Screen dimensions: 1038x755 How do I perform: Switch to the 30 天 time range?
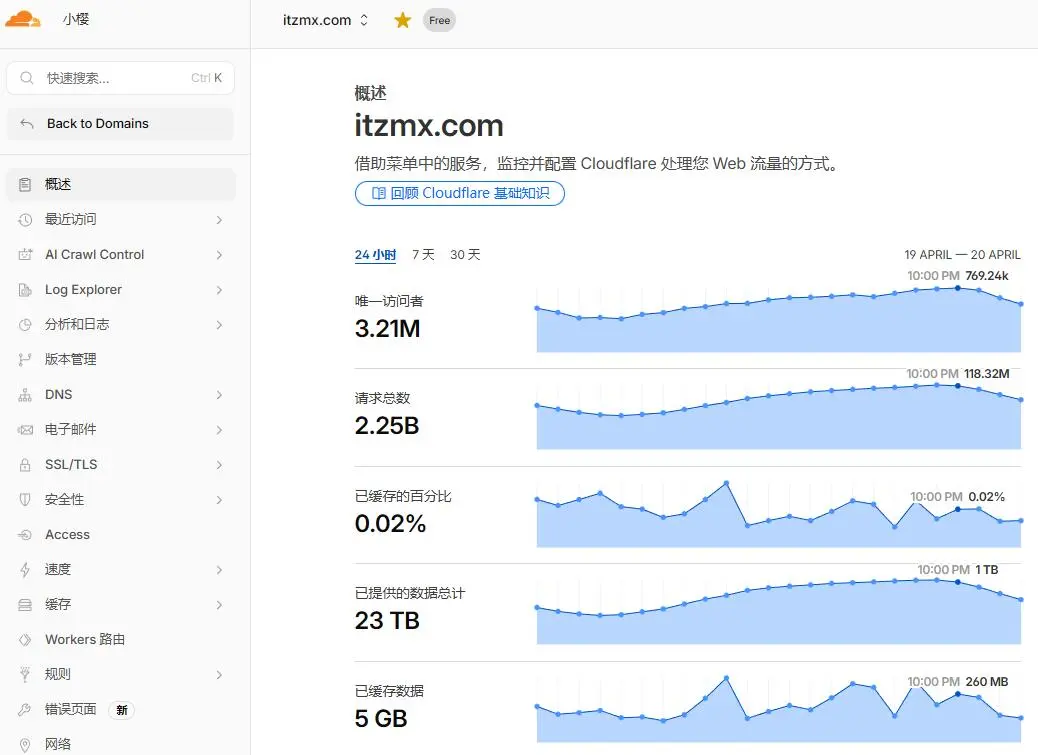pos(465,255)
